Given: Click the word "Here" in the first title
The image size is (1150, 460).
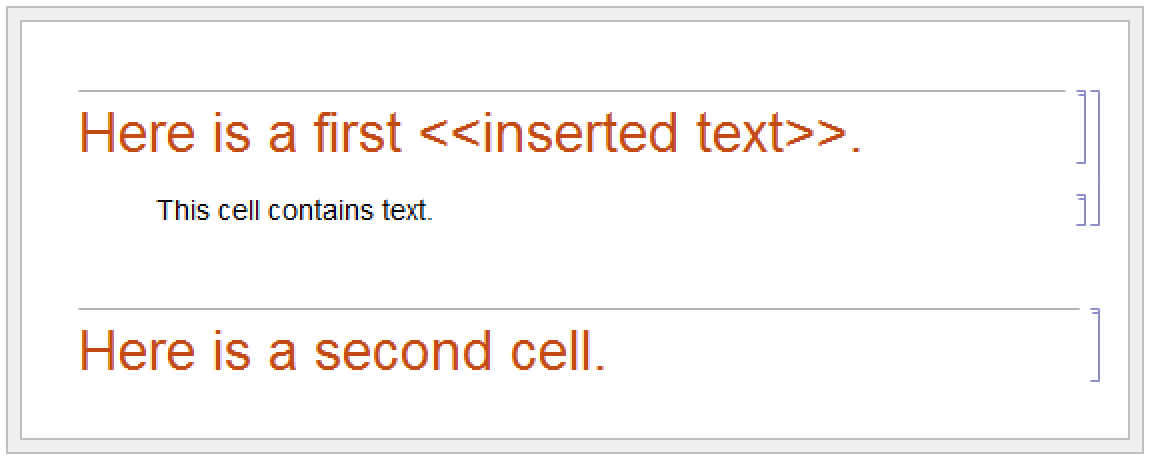Looking at the screenshot, I should click(x=123, y=133).
